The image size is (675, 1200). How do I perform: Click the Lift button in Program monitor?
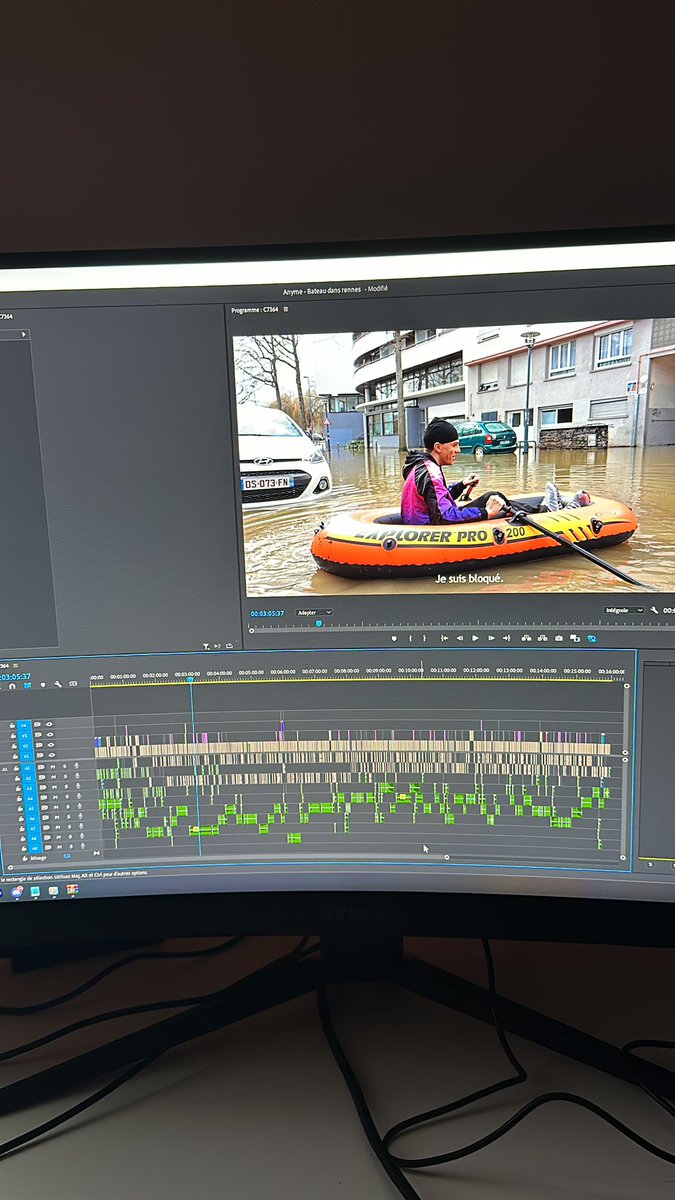[526, 638]
